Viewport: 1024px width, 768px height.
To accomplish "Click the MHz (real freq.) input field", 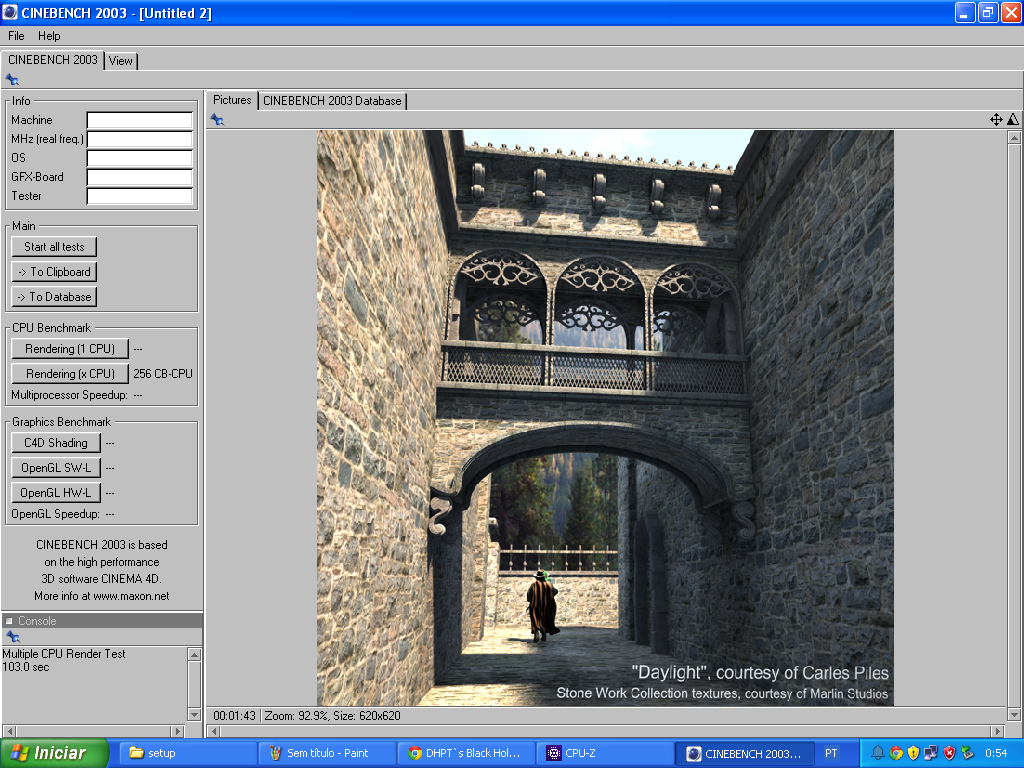I will pos(140,139).
